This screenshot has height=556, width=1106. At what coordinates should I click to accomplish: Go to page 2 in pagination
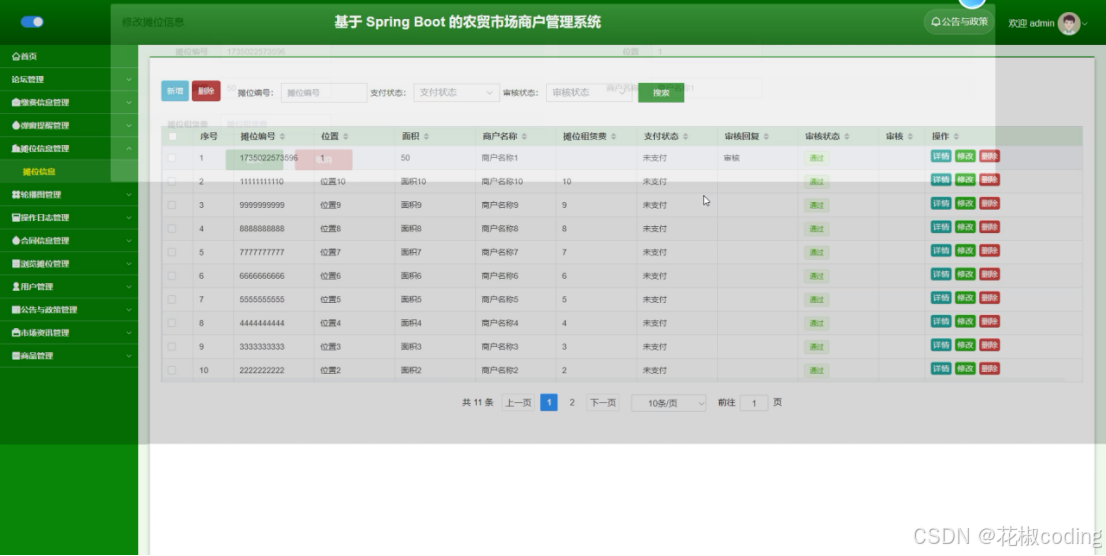coord(572,402)
